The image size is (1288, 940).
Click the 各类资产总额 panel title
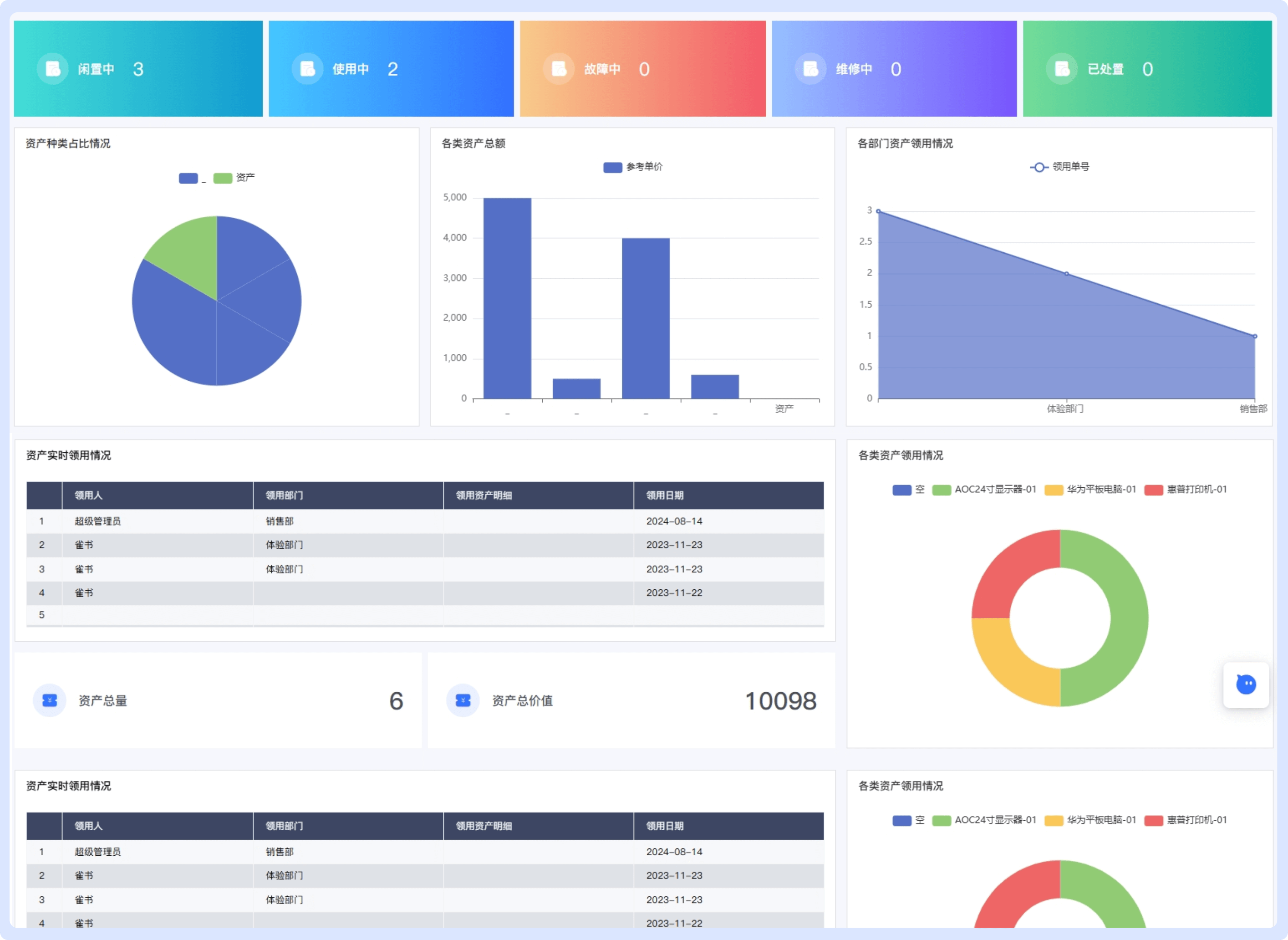[473, 143]
